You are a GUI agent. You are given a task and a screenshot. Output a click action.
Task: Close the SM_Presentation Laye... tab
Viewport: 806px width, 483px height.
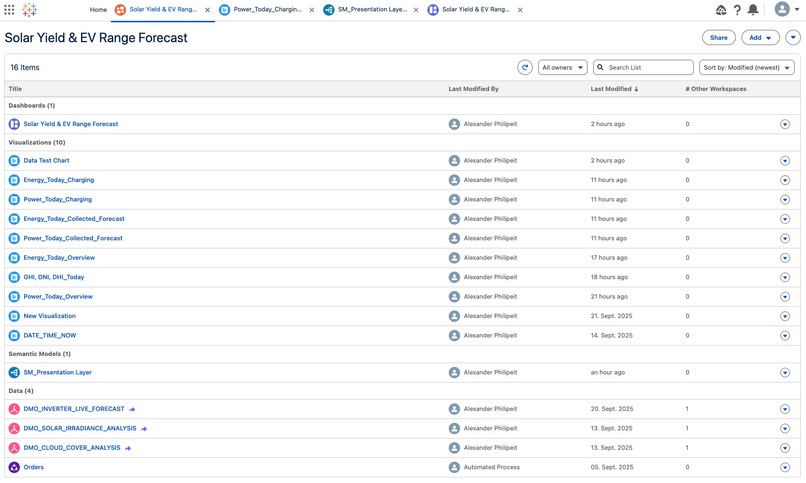(x=416, y=10)
